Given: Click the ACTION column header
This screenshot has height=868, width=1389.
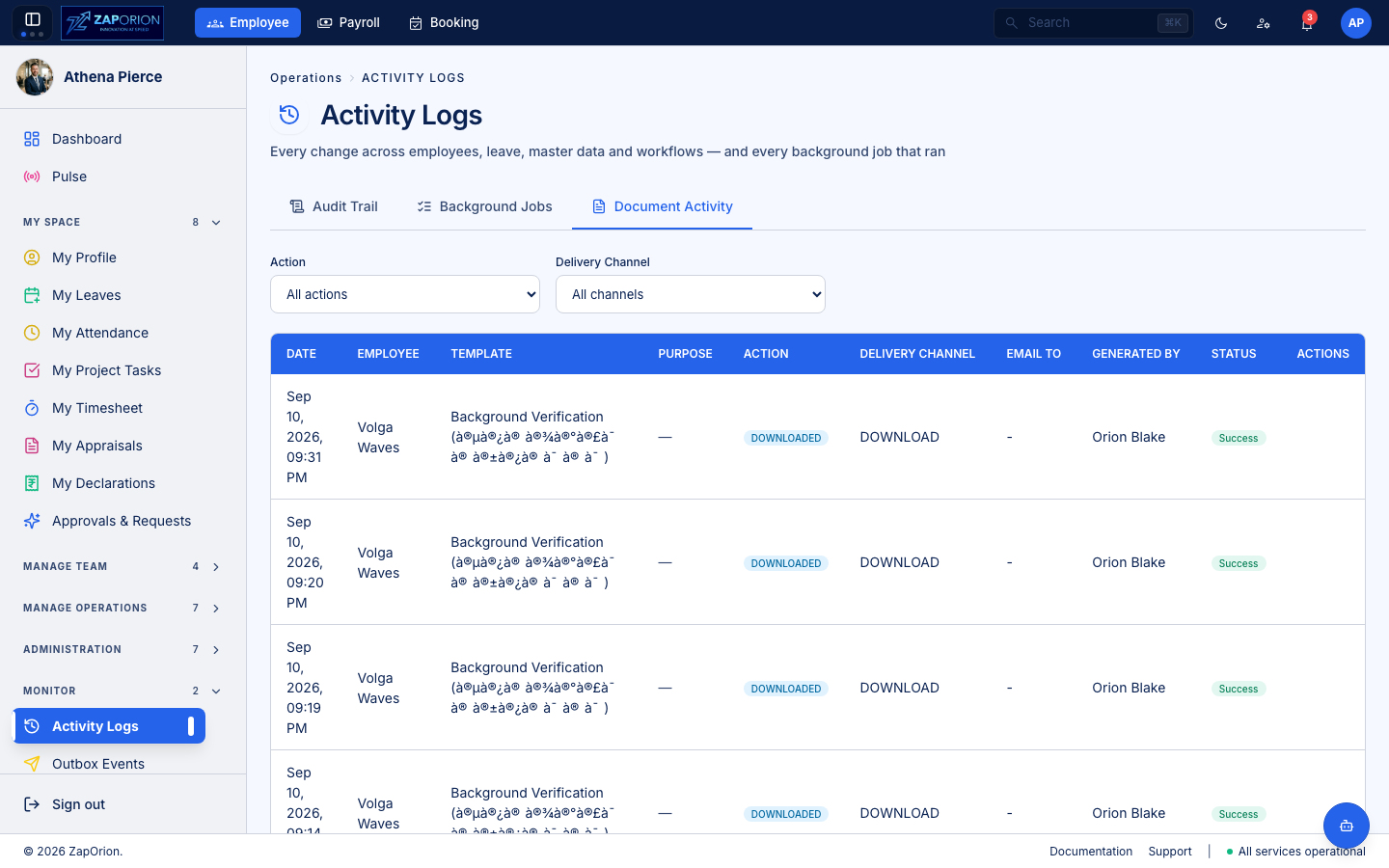Looking at the screenshot, I should pos(766,354).
